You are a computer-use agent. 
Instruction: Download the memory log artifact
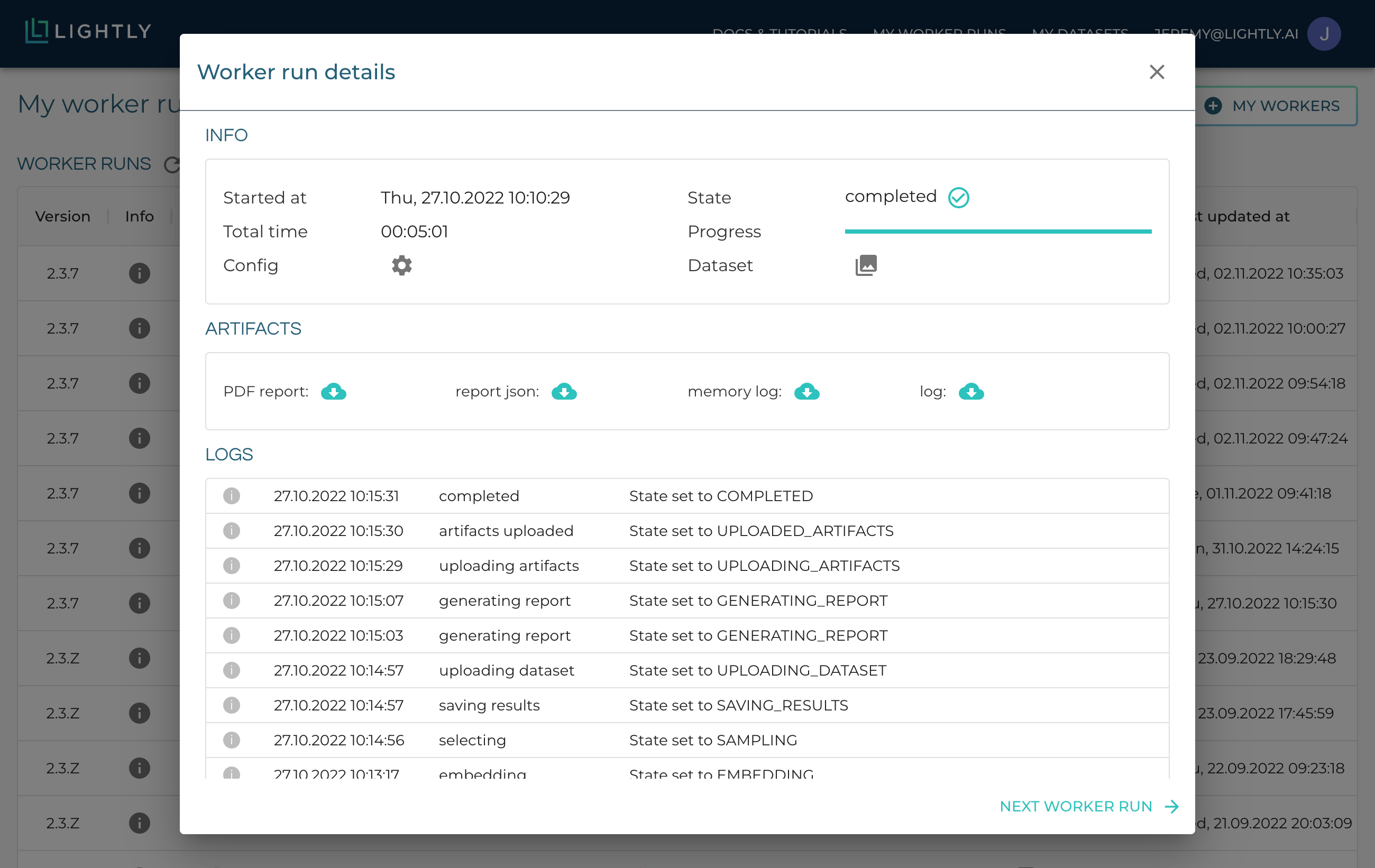[806, 392]
